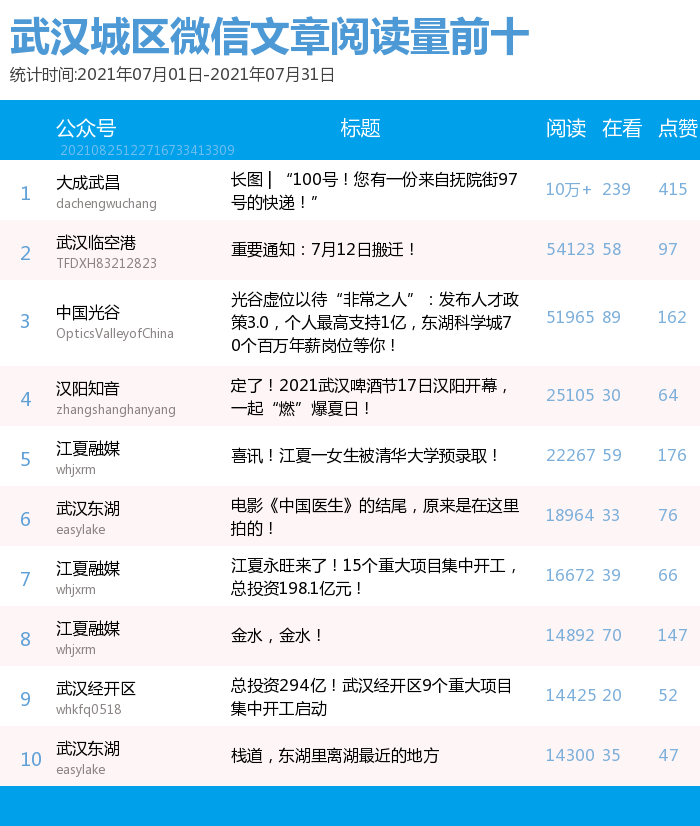Image resolution: width=700 pixels, height=826 pixels.
Task: Click the account ID TFDXH83212823
Action: pos(106,263)
